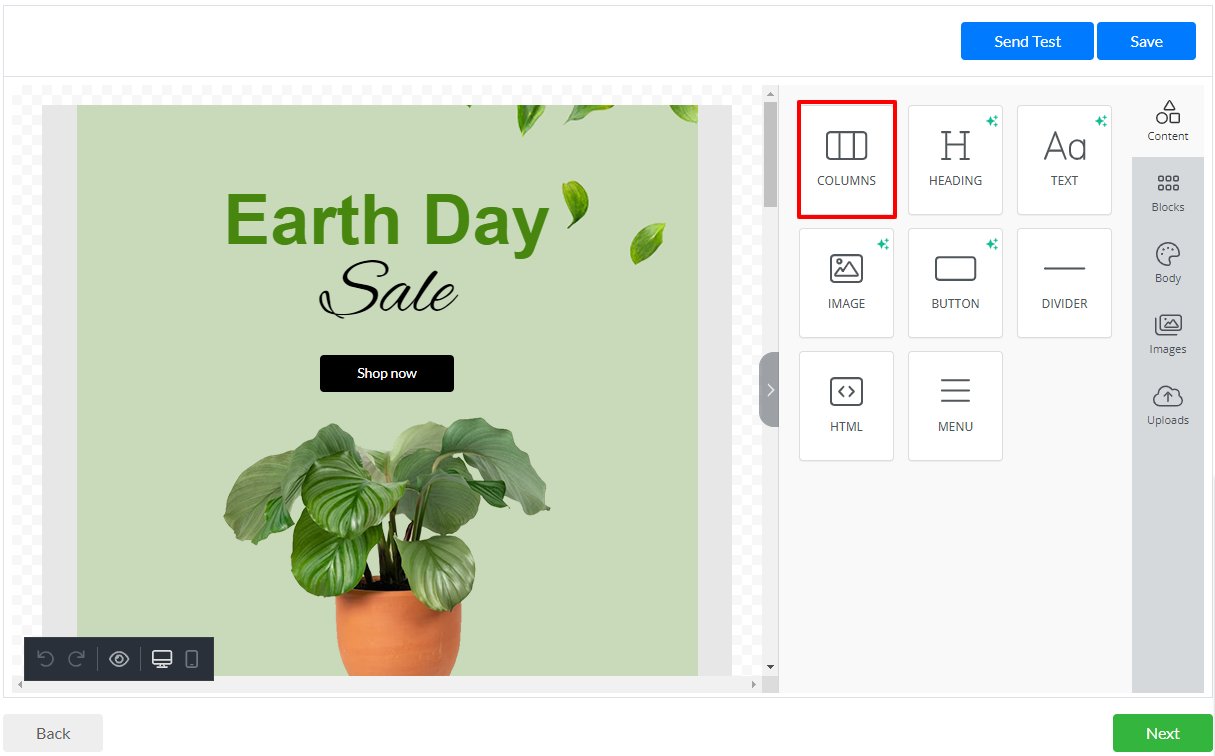Toggle the preview eye icon
Image resolution: width=1215 pixels, height=756 pixels.
(x=119, y=659)
